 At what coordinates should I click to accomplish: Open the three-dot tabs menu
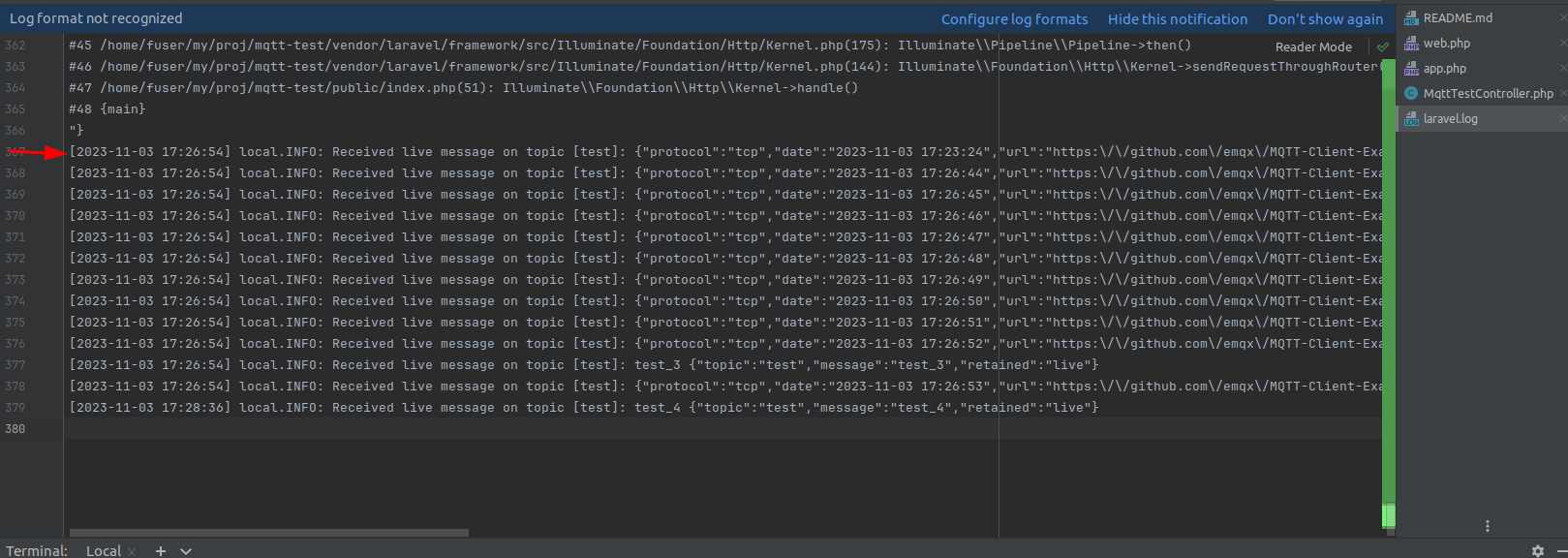coord(1488,526)
